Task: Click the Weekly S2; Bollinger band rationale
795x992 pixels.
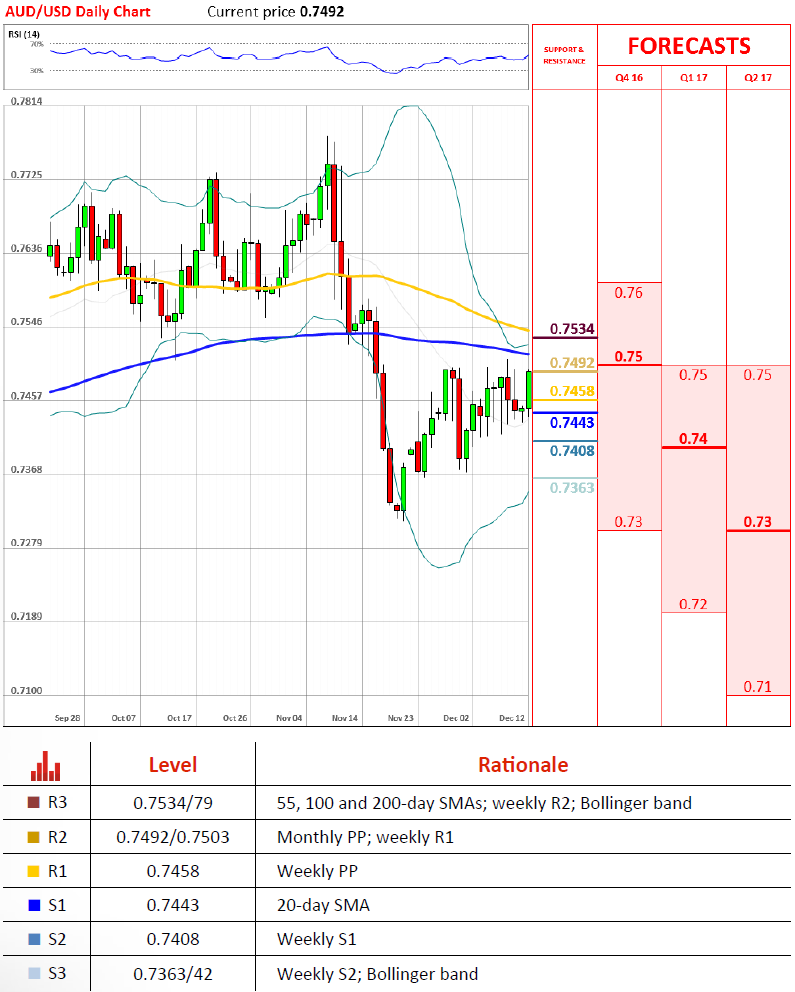Action: click(378, 974)
